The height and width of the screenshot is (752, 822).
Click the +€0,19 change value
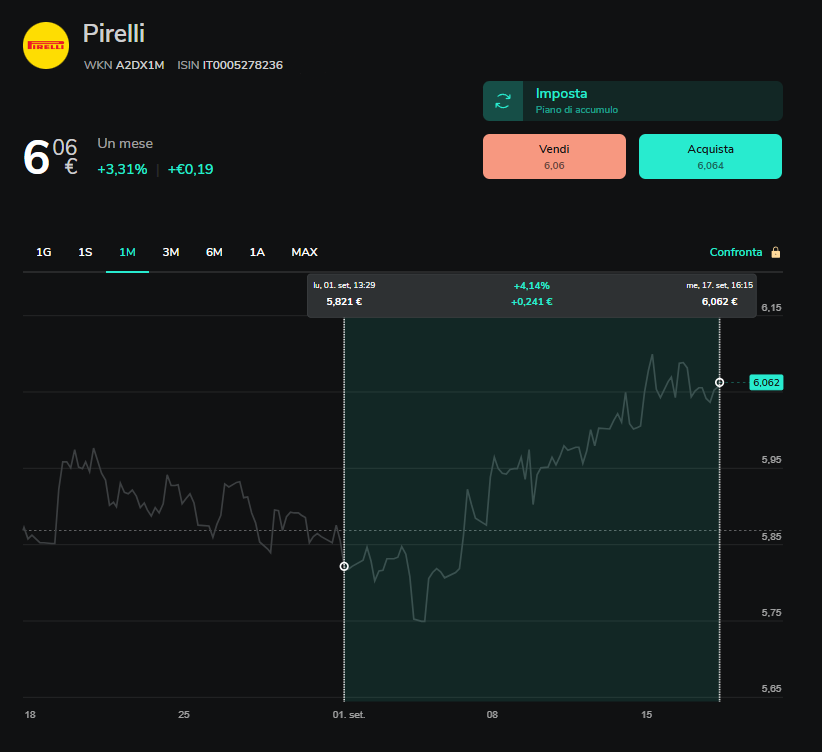pos(190,169)
